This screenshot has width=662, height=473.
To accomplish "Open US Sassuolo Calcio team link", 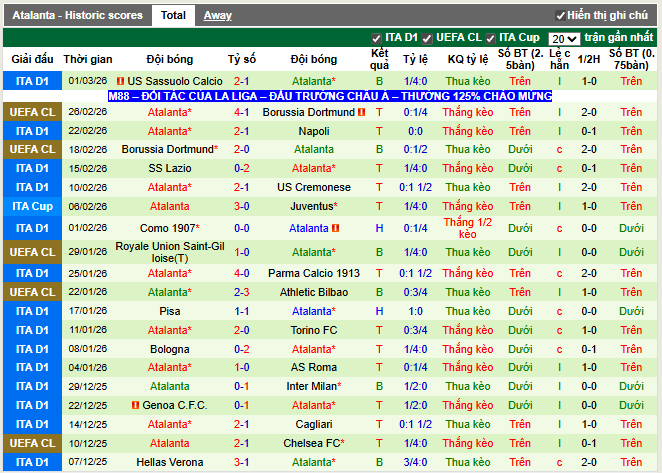I will click(x=175, y=81).
